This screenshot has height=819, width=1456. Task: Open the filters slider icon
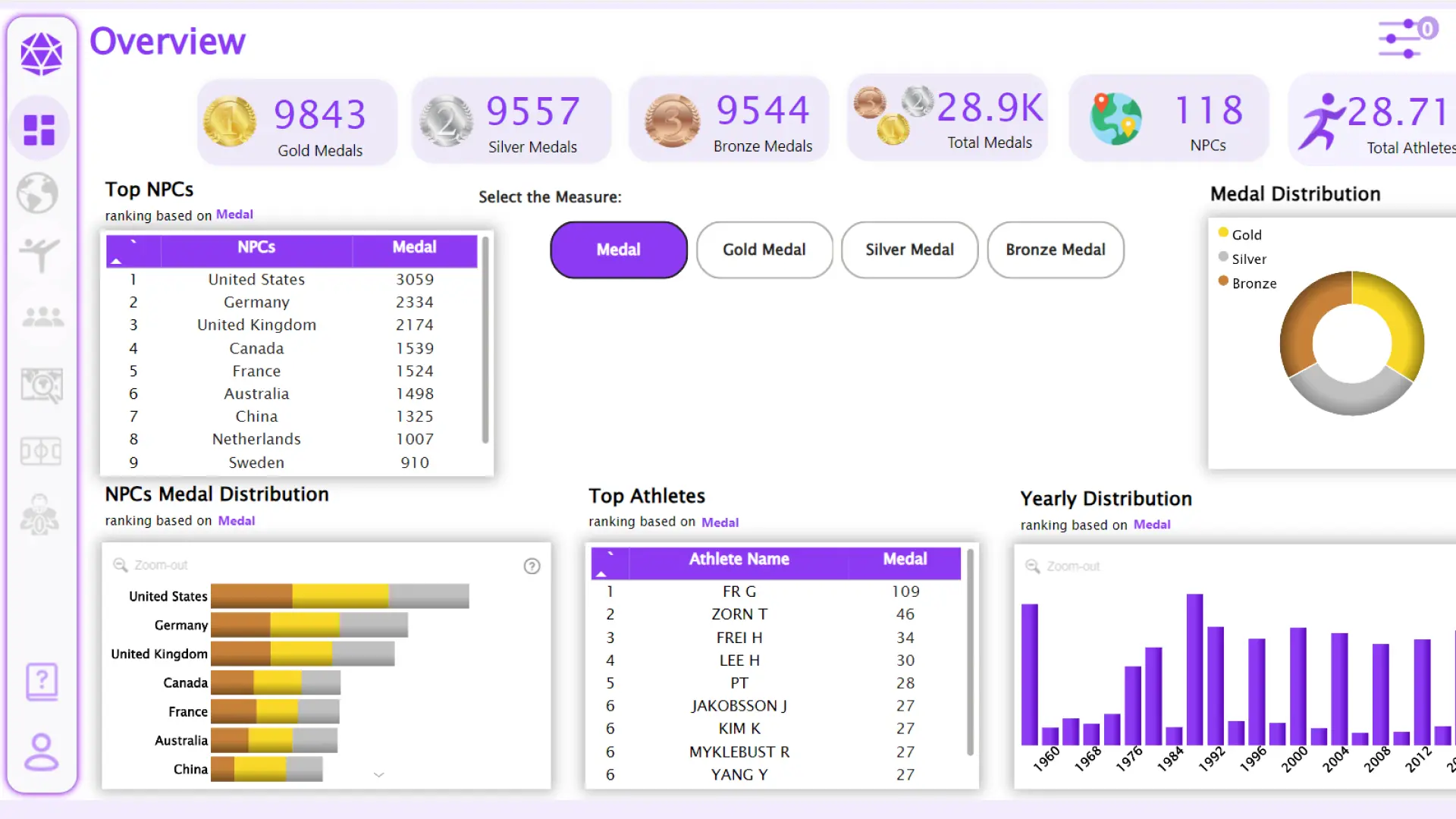(1407, 38)
